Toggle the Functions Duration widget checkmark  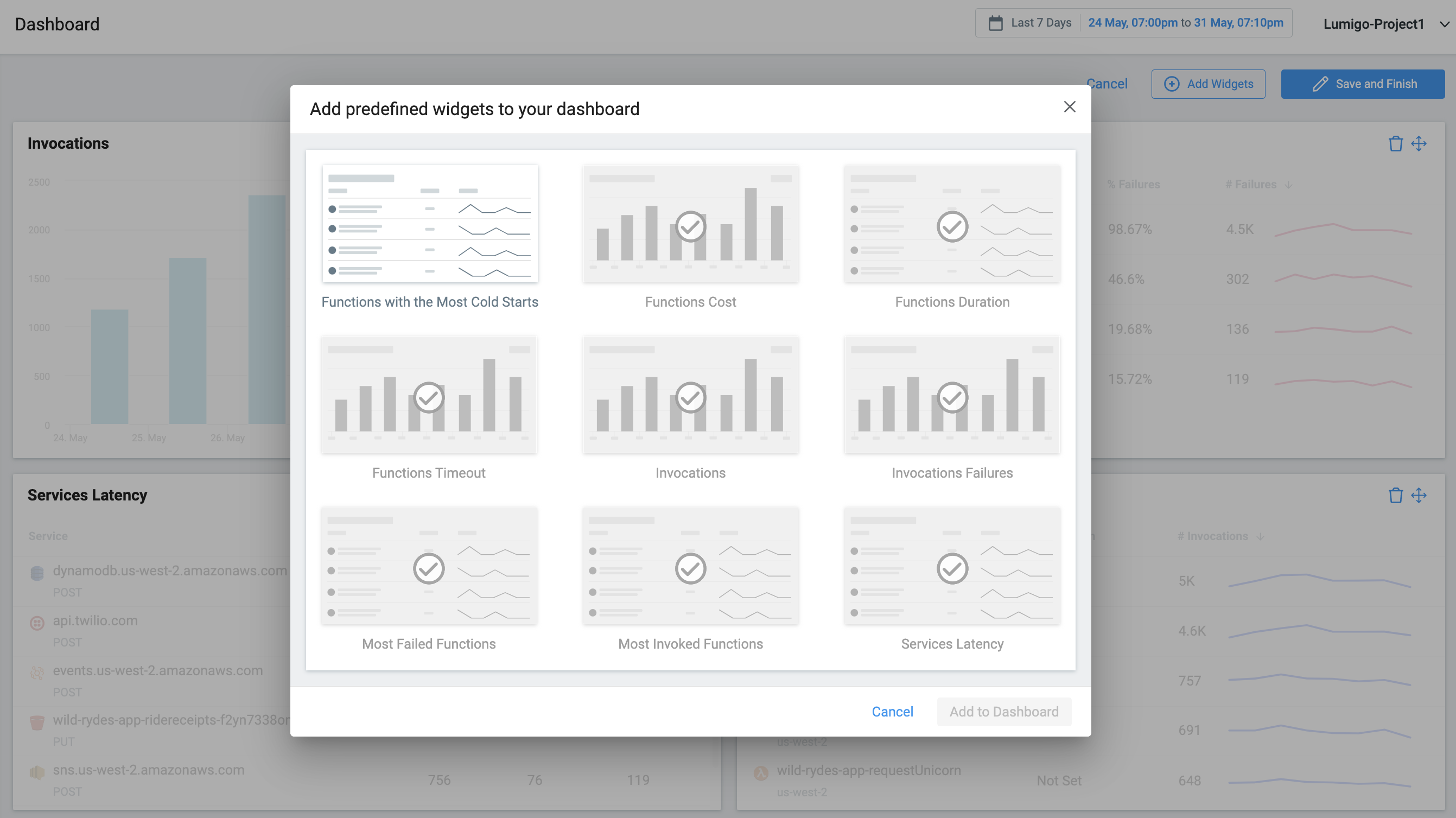952,227
